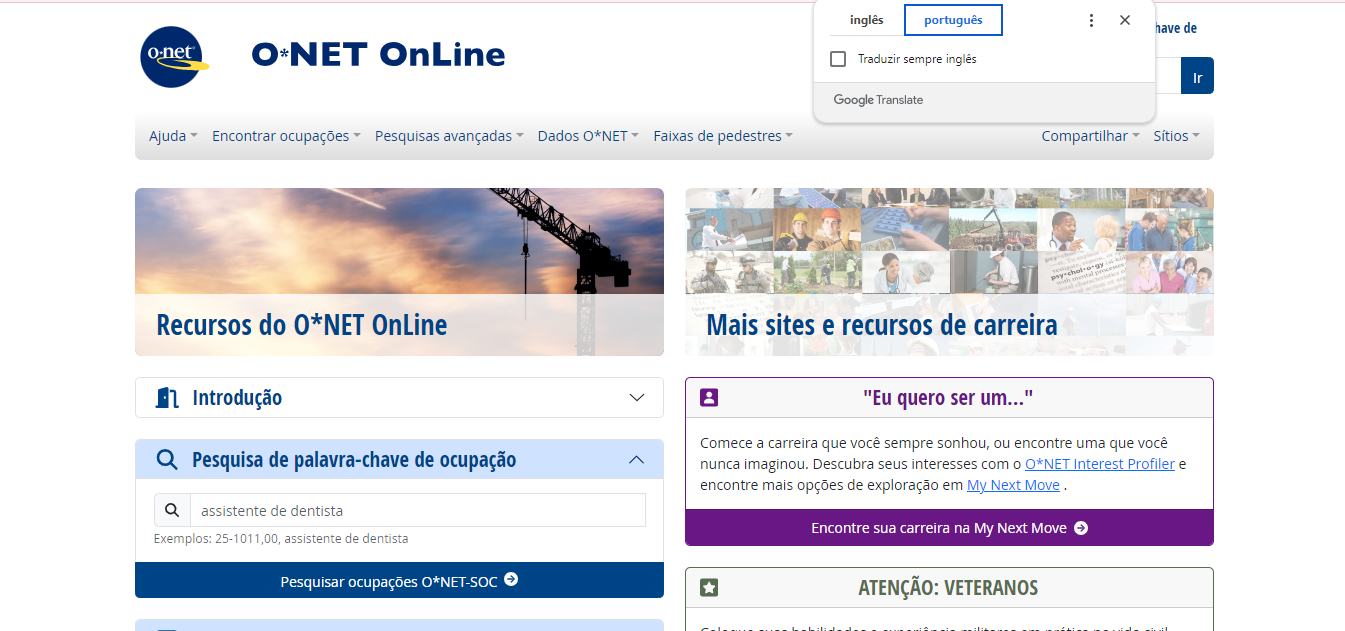Open the Encontrar ocupações menu
The width and height of the screenshot is (1345, 631).
[286, 136]
